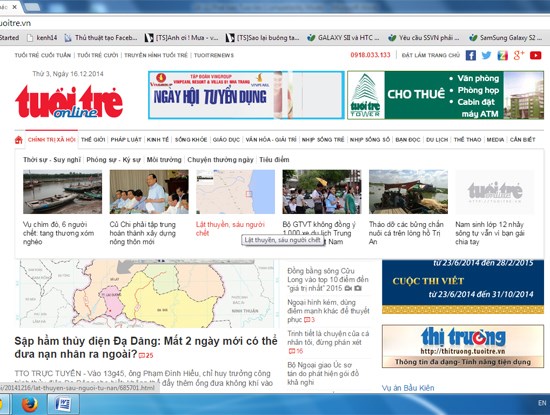Open the YouTube icon in header
This screenshot has width=550, height=415.
coord(535,55)
